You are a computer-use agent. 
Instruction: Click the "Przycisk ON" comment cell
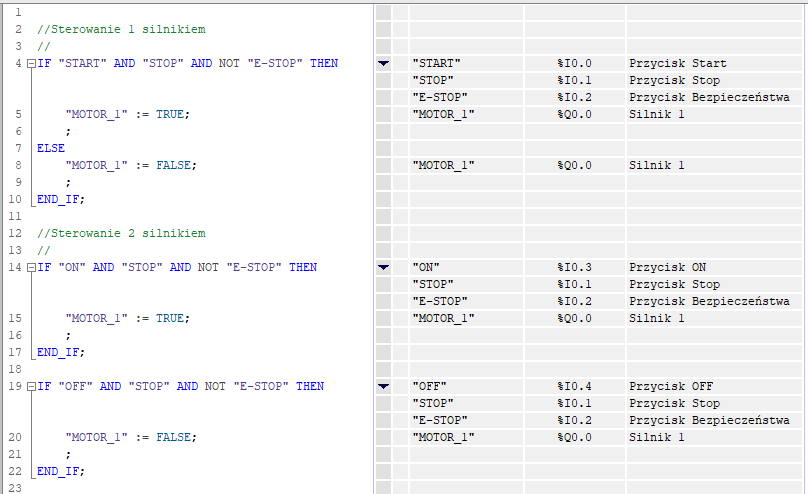point(670,268)
